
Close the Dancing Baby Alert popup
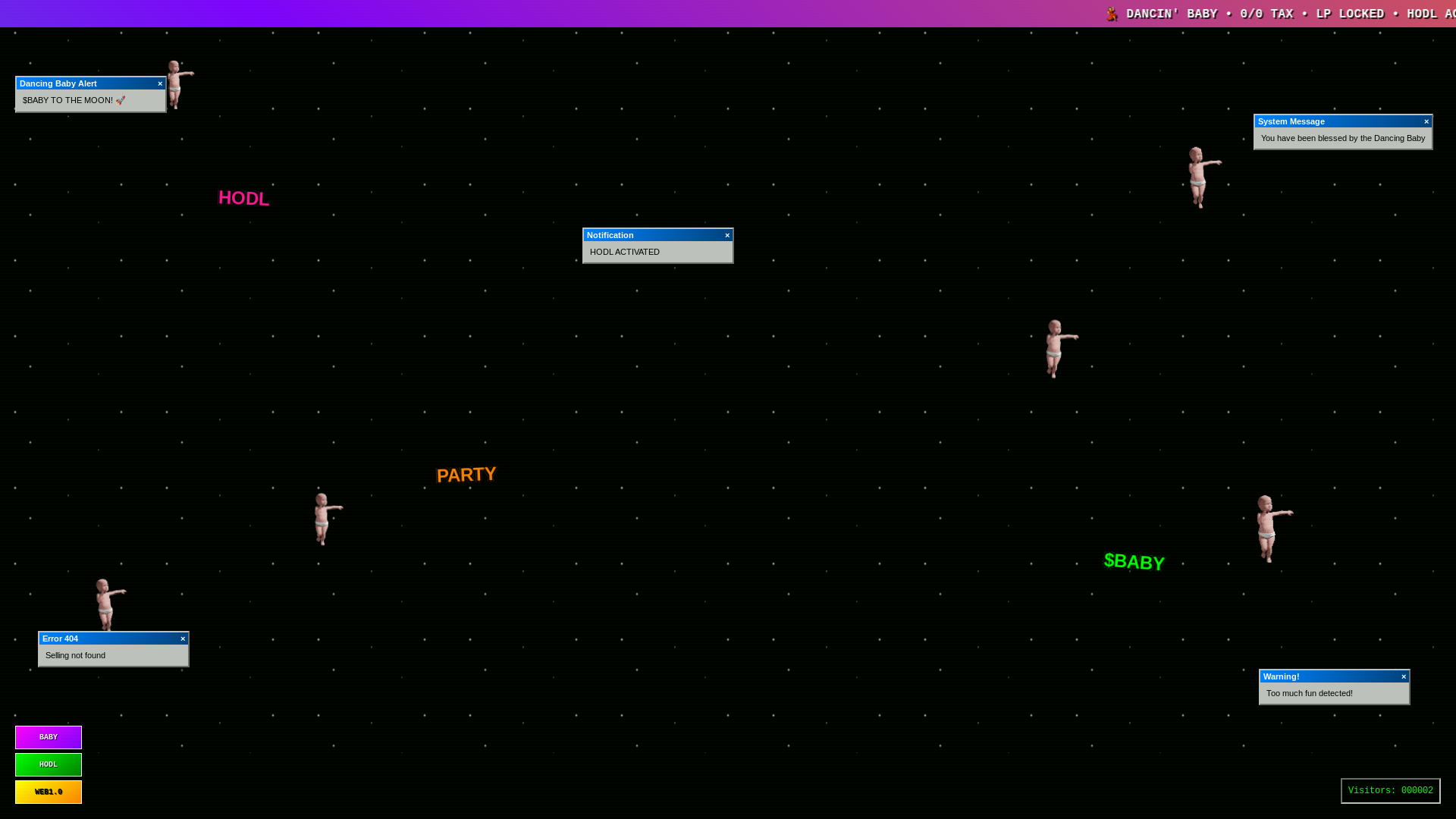click(x=160, y=84)
